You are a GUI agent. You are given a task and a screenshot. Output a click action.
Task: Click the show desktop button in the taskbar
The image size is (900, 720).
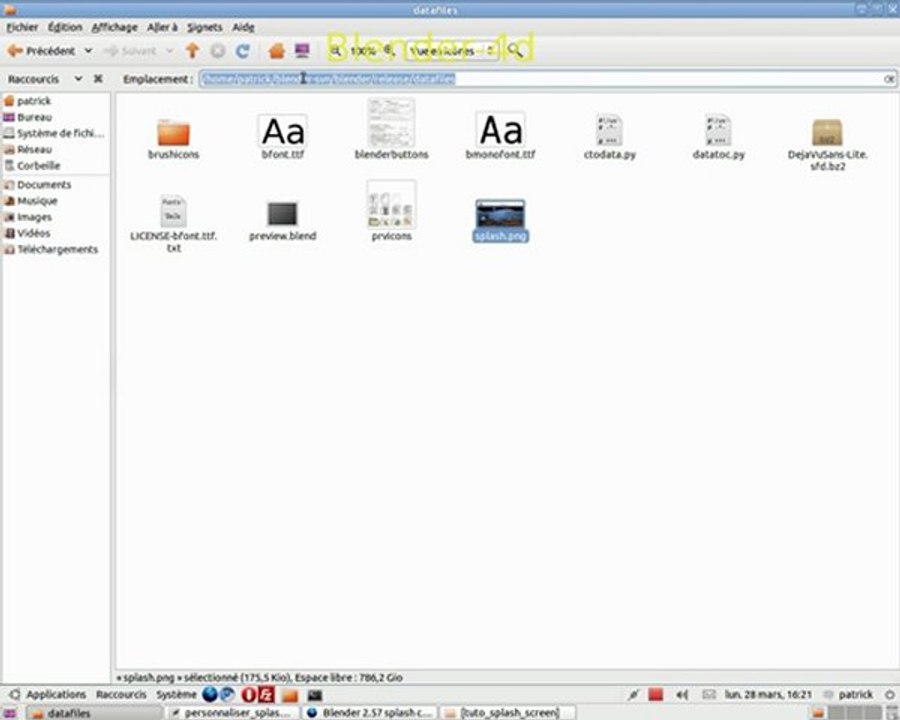coord(10,713)
